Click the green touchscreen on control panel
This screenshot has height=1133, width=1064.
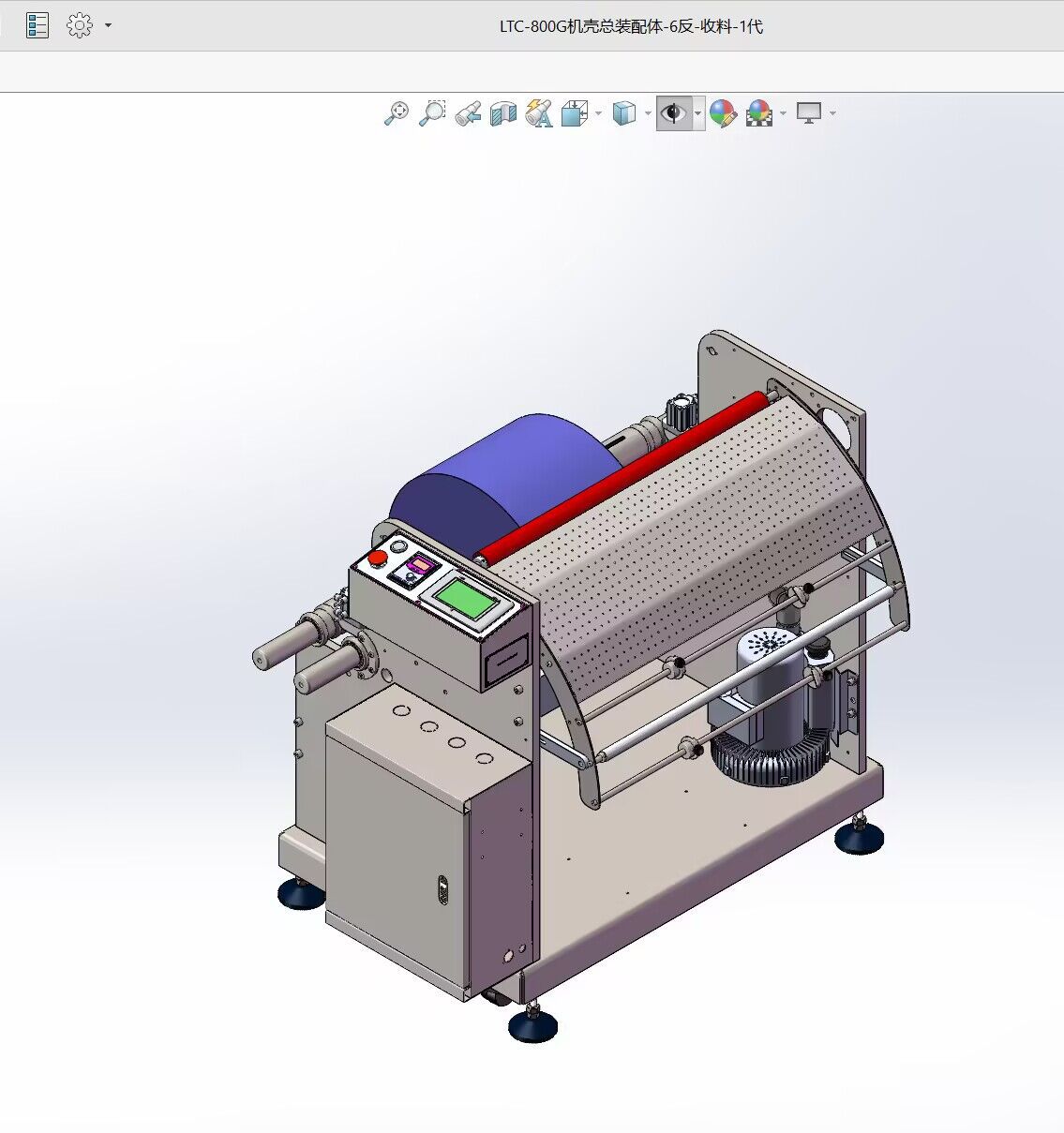coord(466,597)
